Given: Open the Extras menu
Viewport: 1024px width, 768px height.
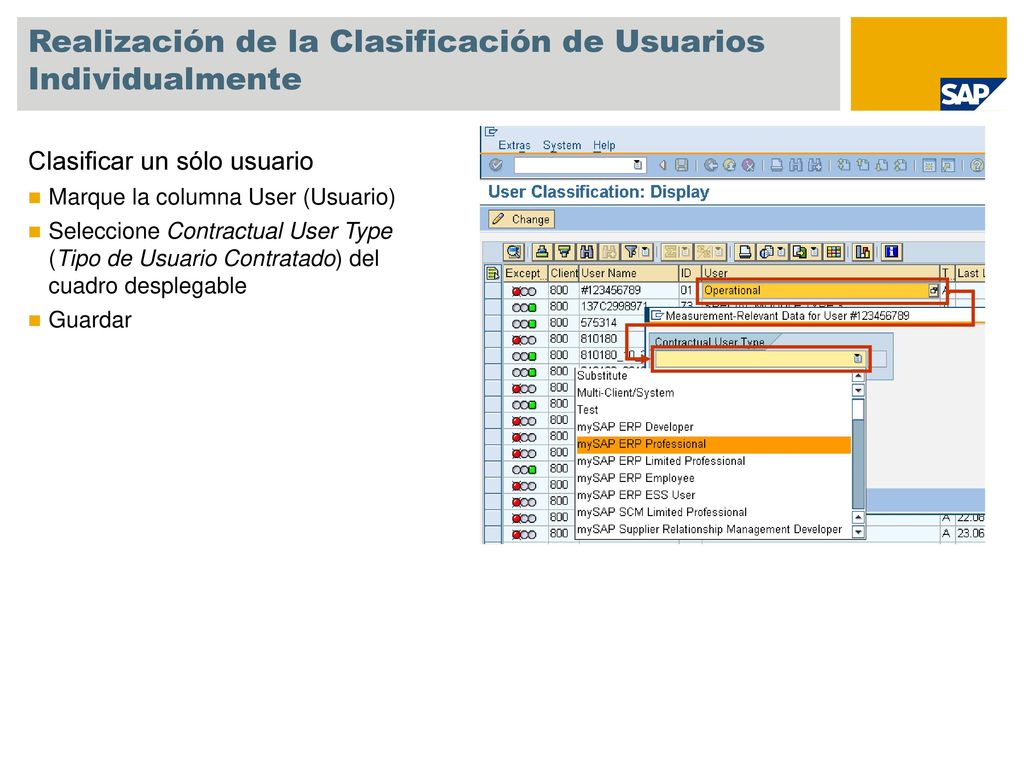Looking at the screenshot, I should [x=514, y=145].
